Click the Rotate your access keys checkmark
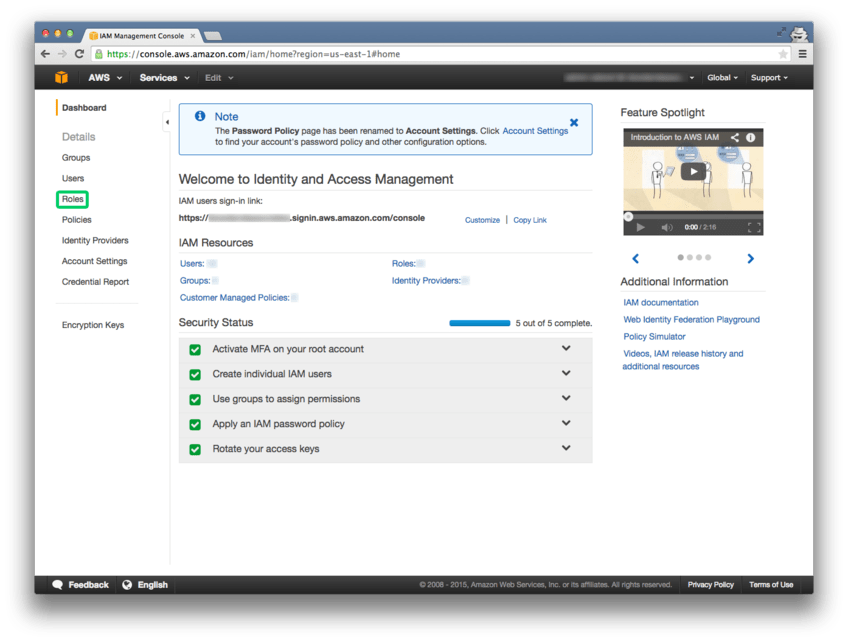The width and height of the screenshot is (848, 642). 195,449
